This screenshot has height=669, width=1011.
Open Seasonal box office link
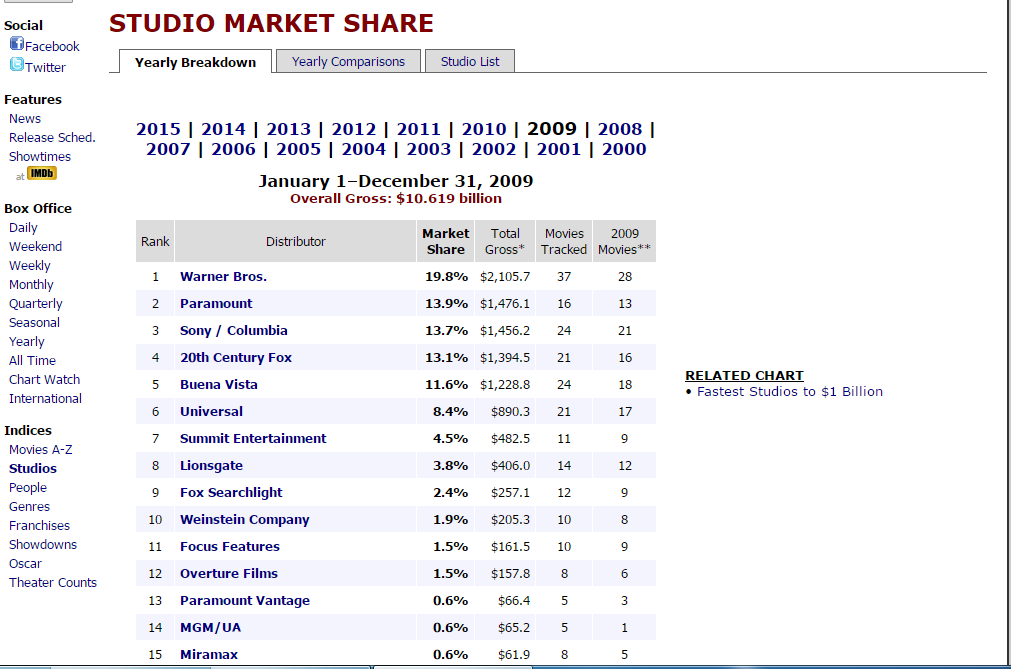click(34, 322)
